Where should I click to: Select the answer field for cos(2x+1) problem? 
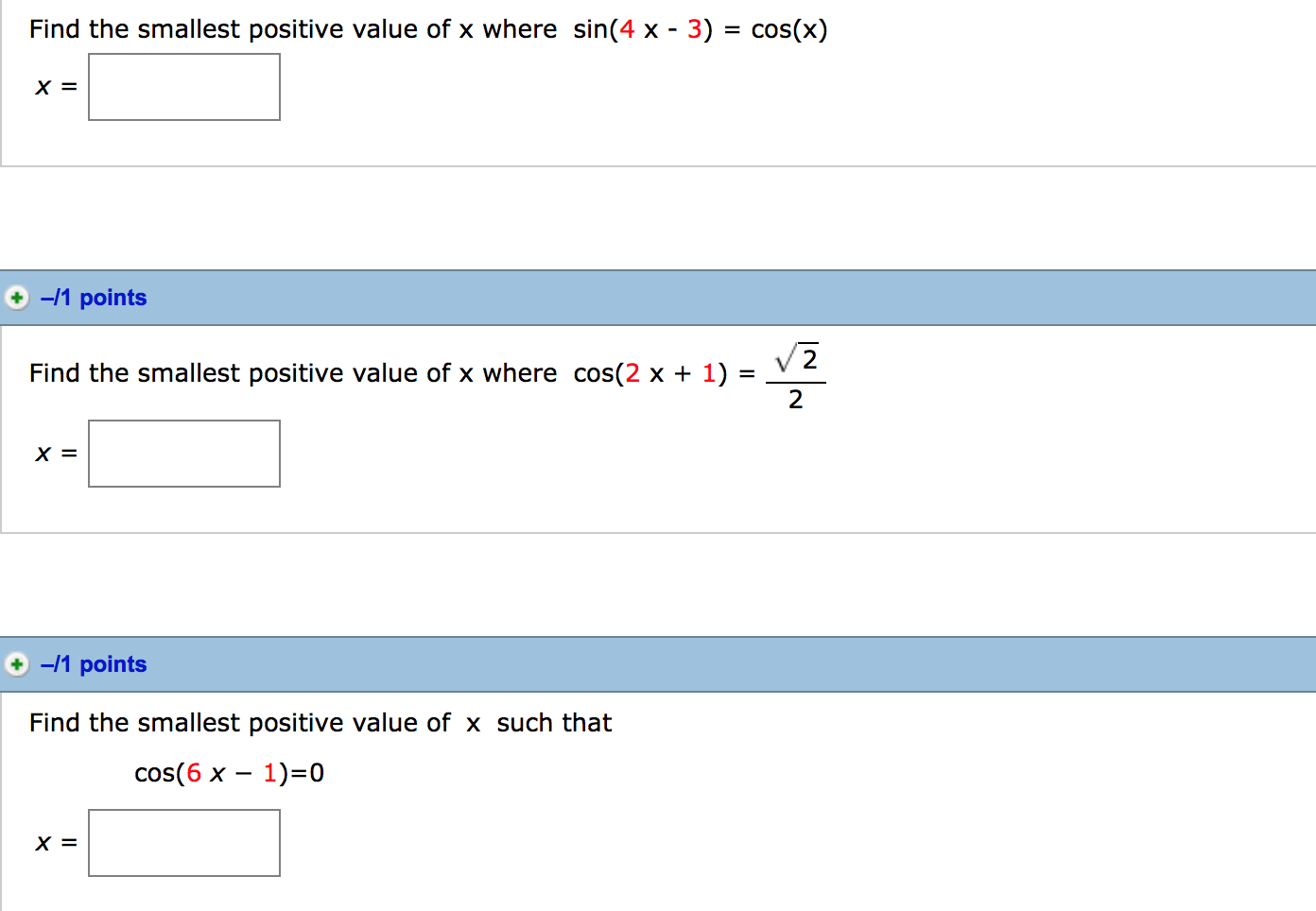[x=183, y=454]
